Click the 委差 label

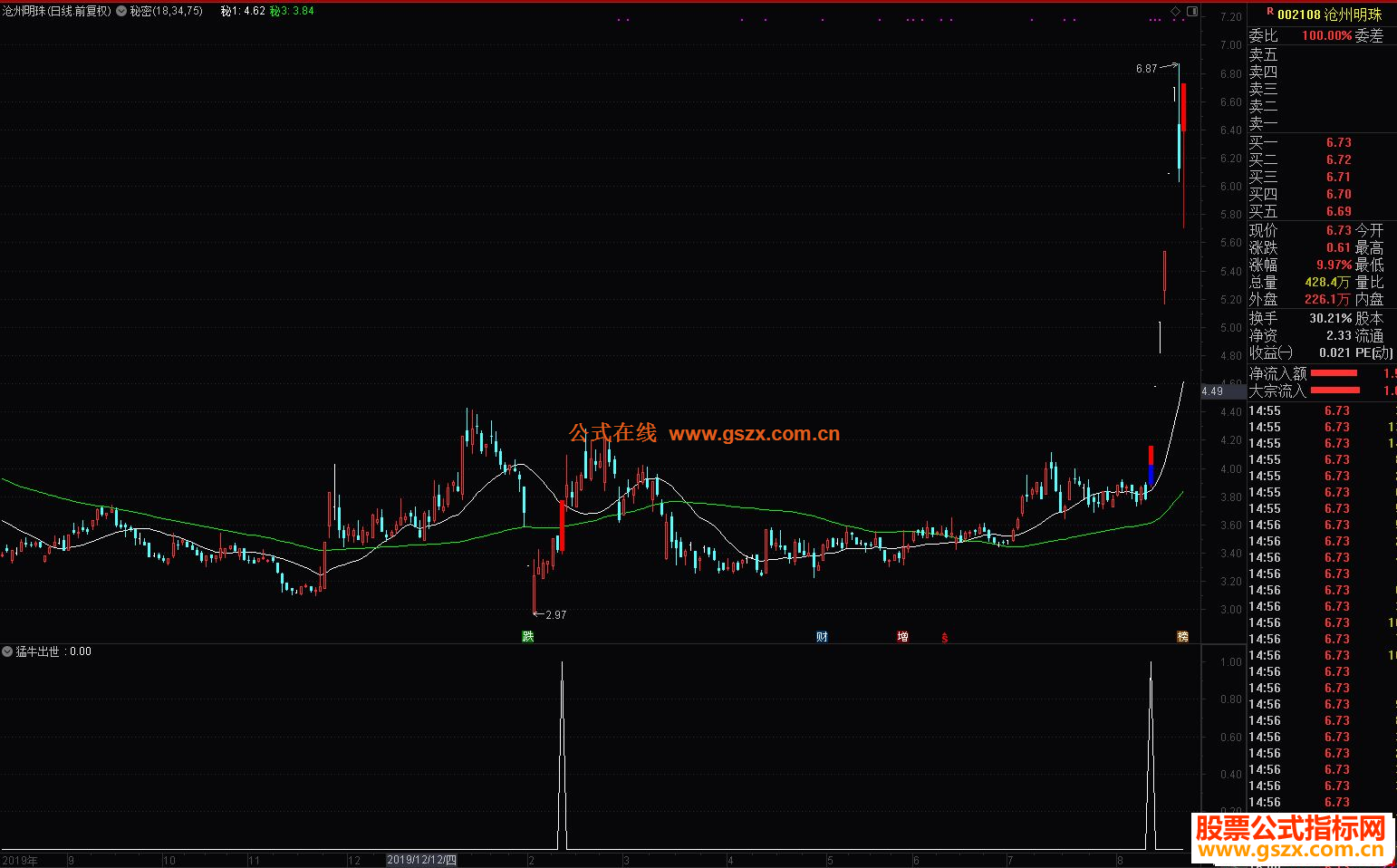(x=1369, y=35)
